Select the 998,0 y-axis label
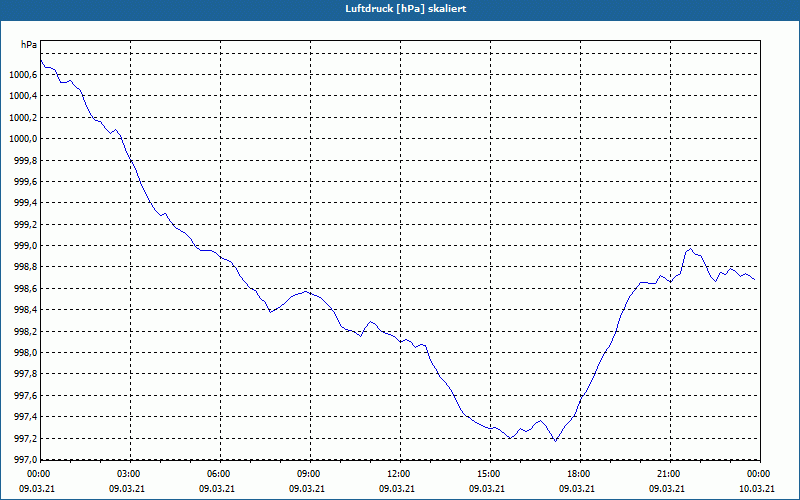This screenshot has width=800, height=500. (x=26, y=353)
